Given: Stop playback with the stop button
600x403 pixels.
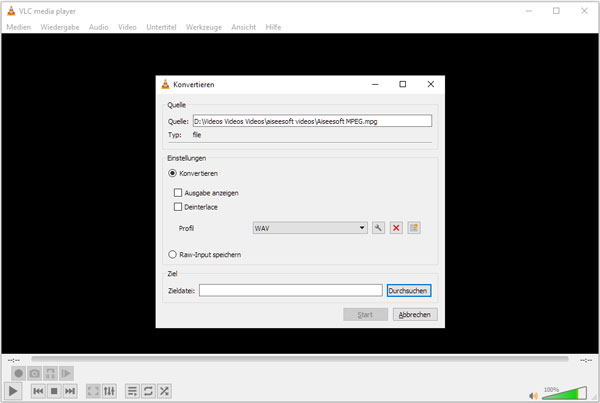Looking at the screenshot, I should [x=54, y=391].
